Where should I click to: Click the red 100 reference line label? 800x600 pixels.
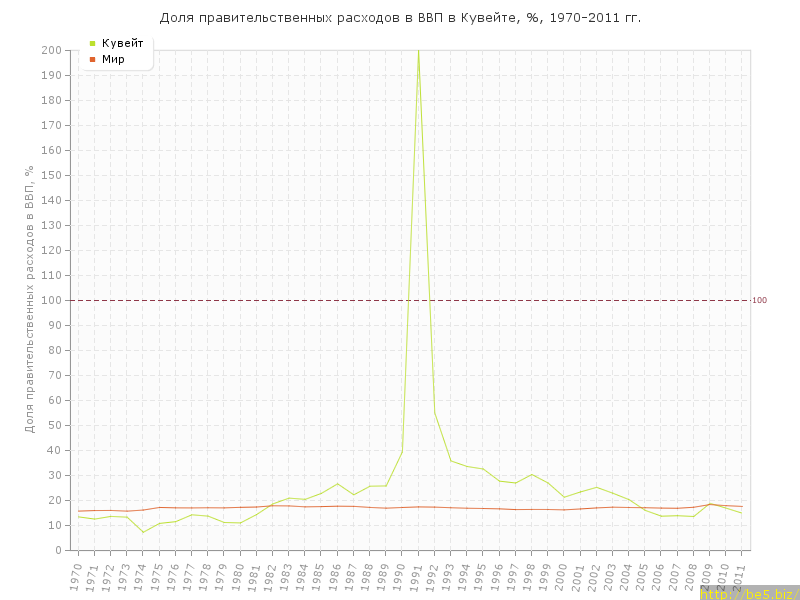click(x=759, y=300)
